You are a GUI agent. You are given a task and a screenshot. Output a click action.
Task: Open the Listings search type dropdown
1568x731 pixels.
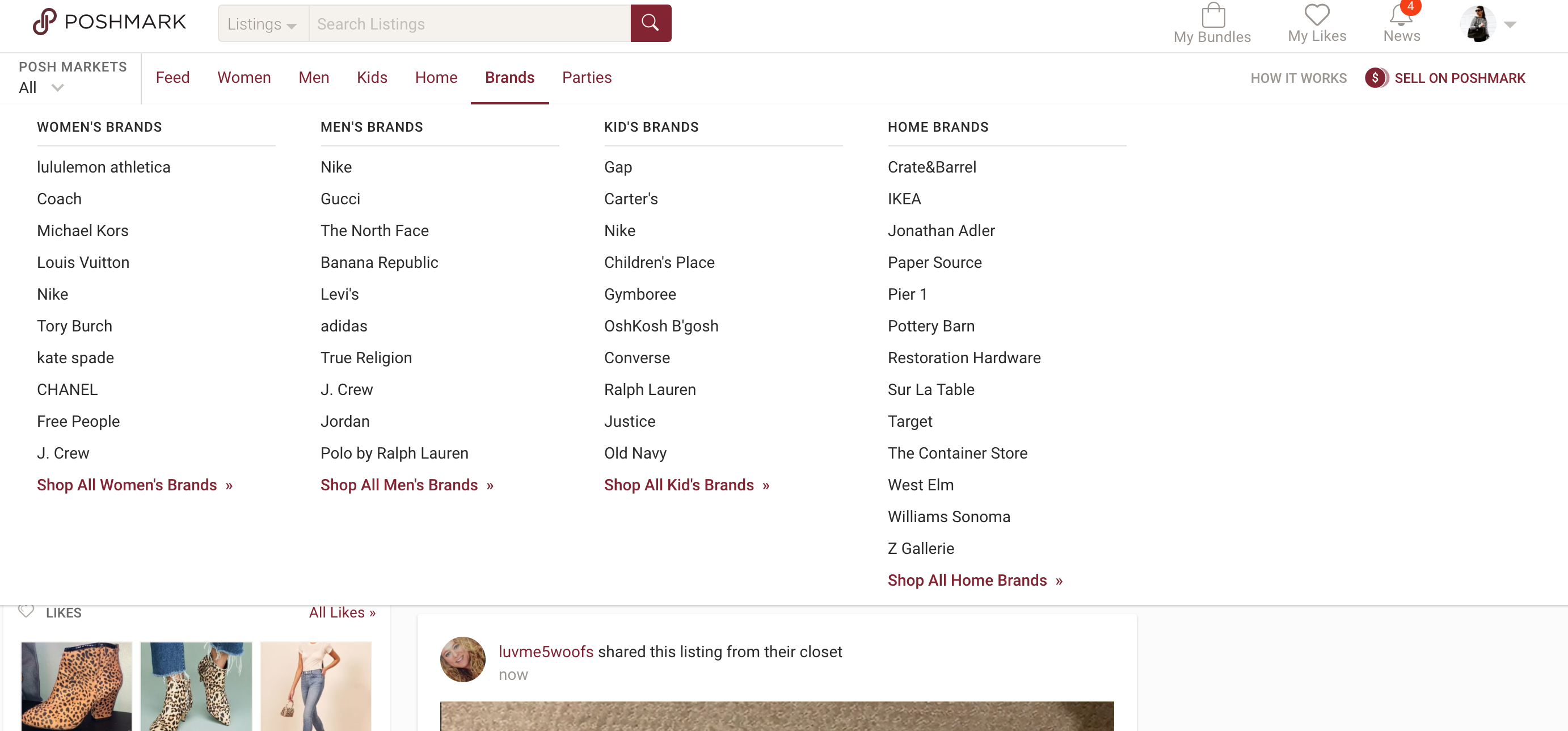[x=263, y=24]
